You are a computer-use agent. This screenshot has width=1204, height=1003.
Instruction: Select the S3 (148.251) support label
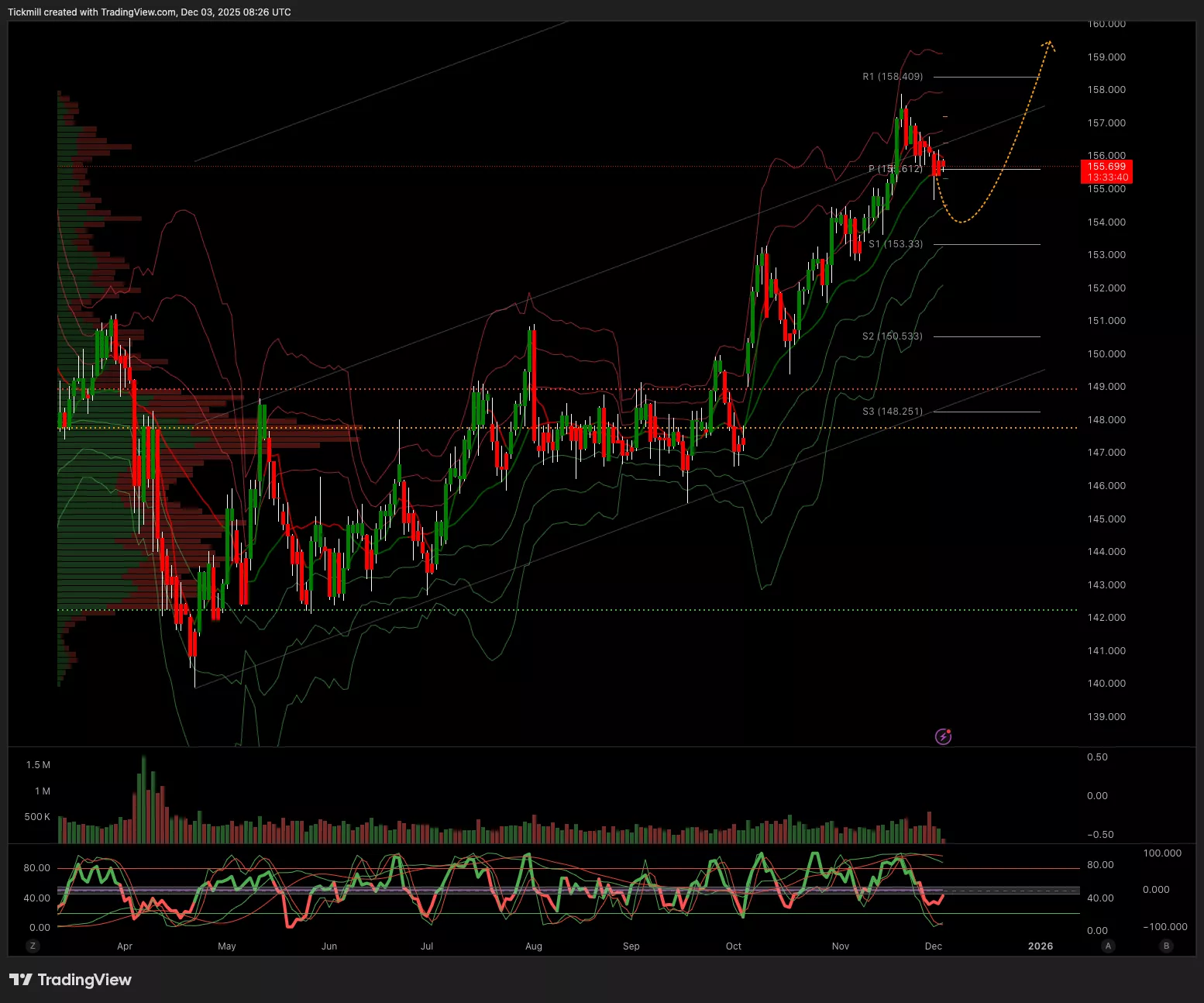[x=893, y=412]
